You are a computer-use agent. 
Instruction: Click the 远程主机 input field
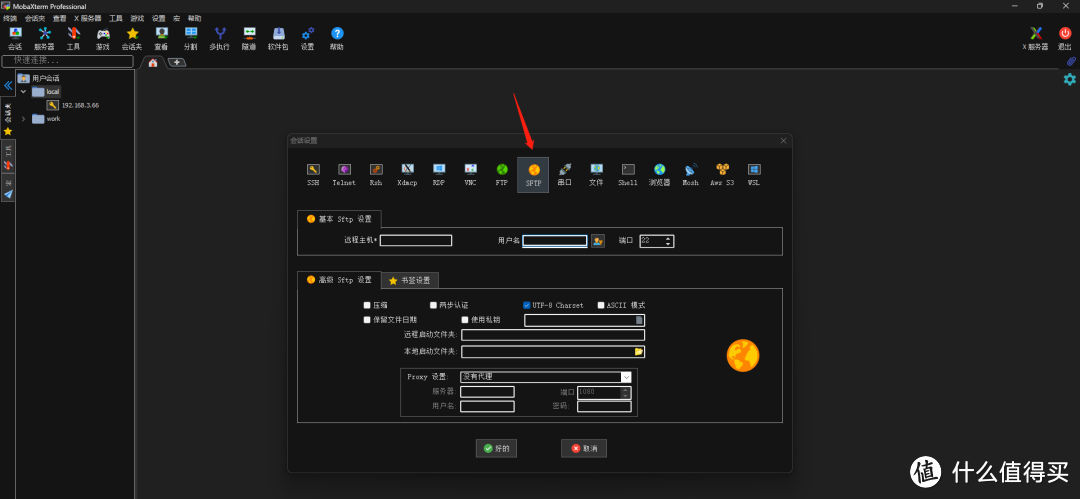coord(416,241)
